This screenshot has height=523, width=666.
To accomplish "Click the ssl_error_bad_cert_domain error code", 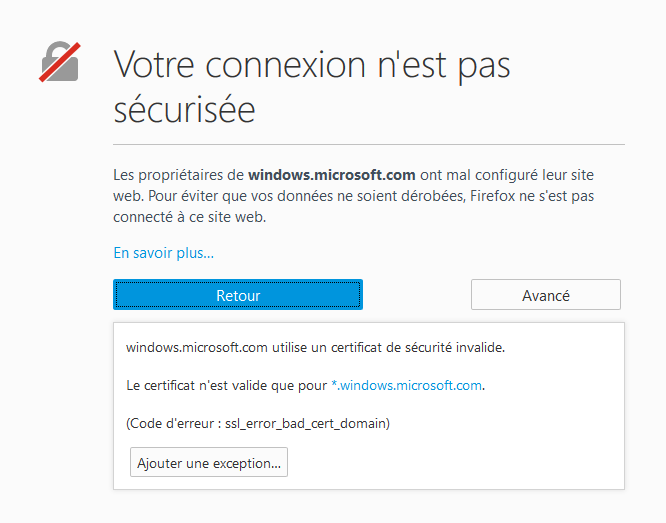I will (305, 423).
